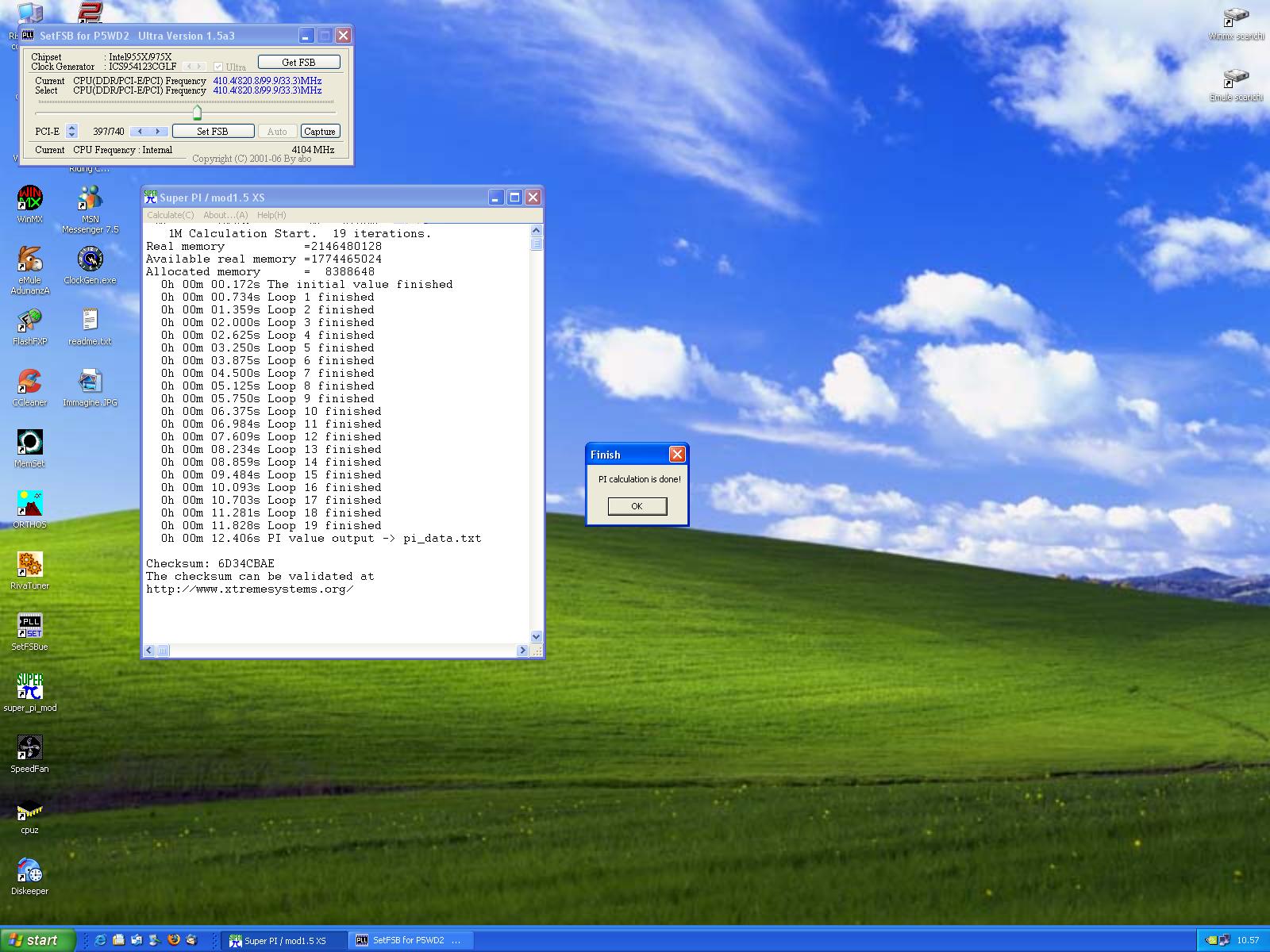
Task: Open the Help(H) menu
Action: click(x=271, y=215)
